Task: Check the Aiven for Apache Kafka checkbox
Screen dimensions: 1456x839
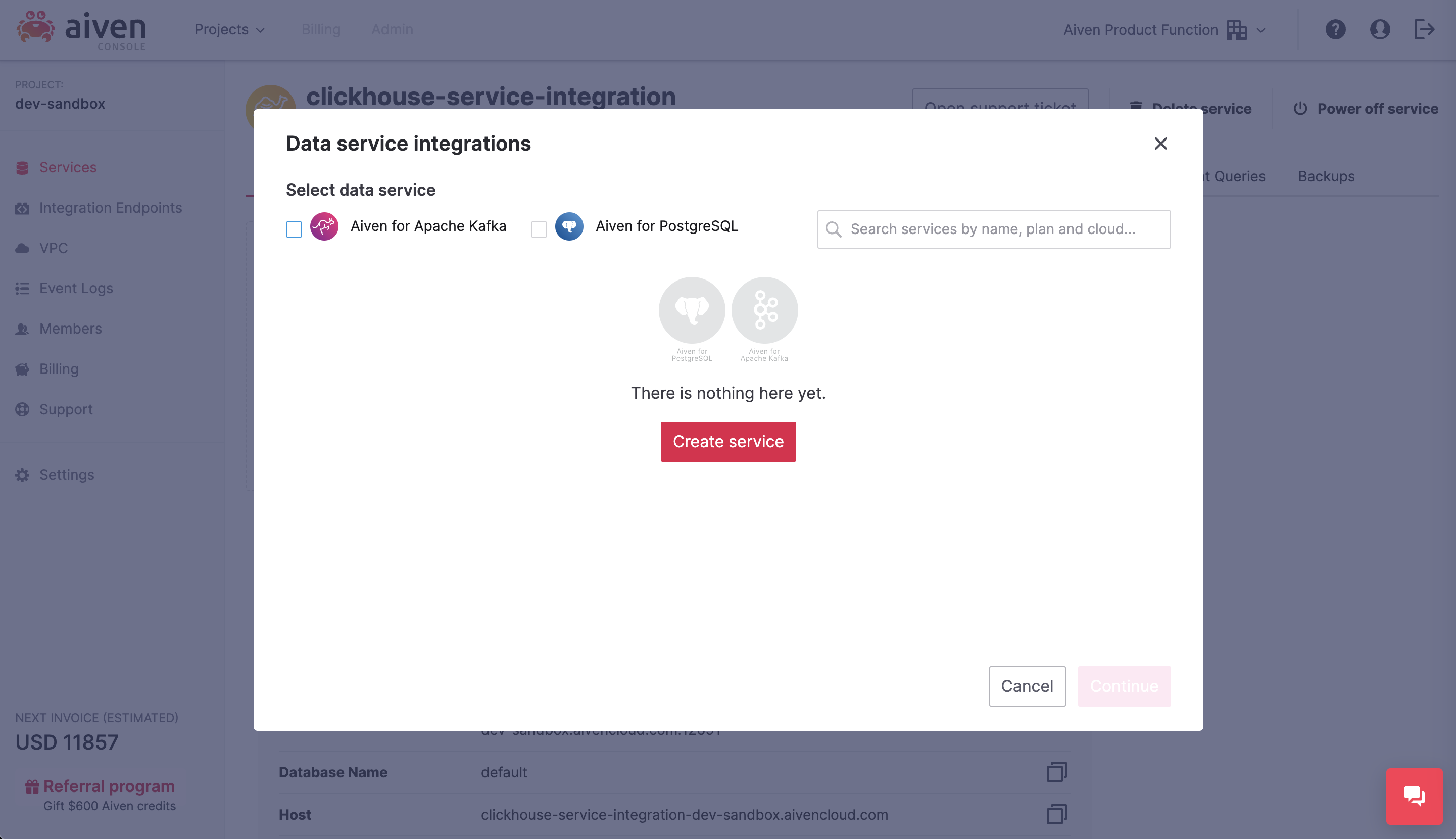Action: click(x=294, y=229)
